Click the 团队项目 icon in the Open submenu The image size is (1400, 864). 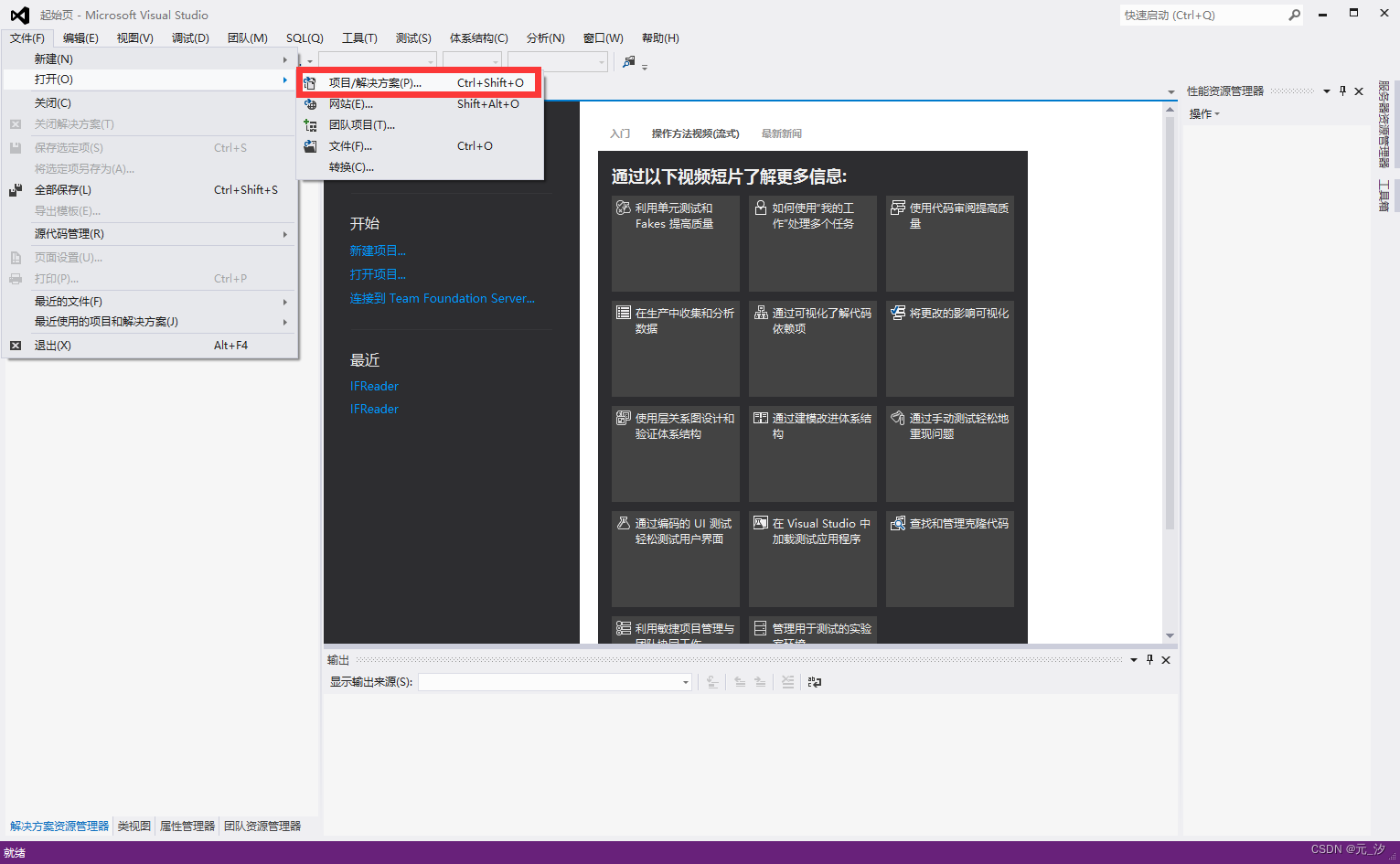(309, 124)
